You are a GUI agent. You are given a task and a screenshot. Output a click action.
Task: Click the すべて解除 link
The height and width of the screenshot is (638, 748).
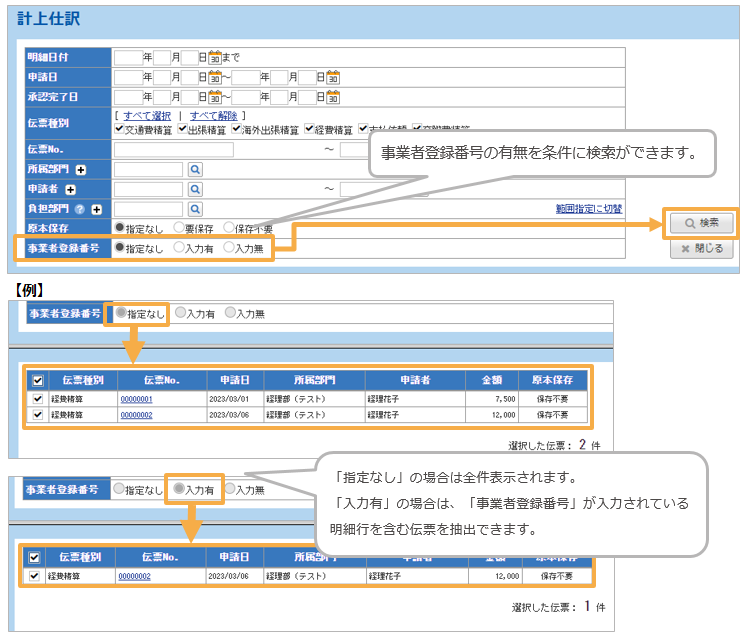[214, 117]
